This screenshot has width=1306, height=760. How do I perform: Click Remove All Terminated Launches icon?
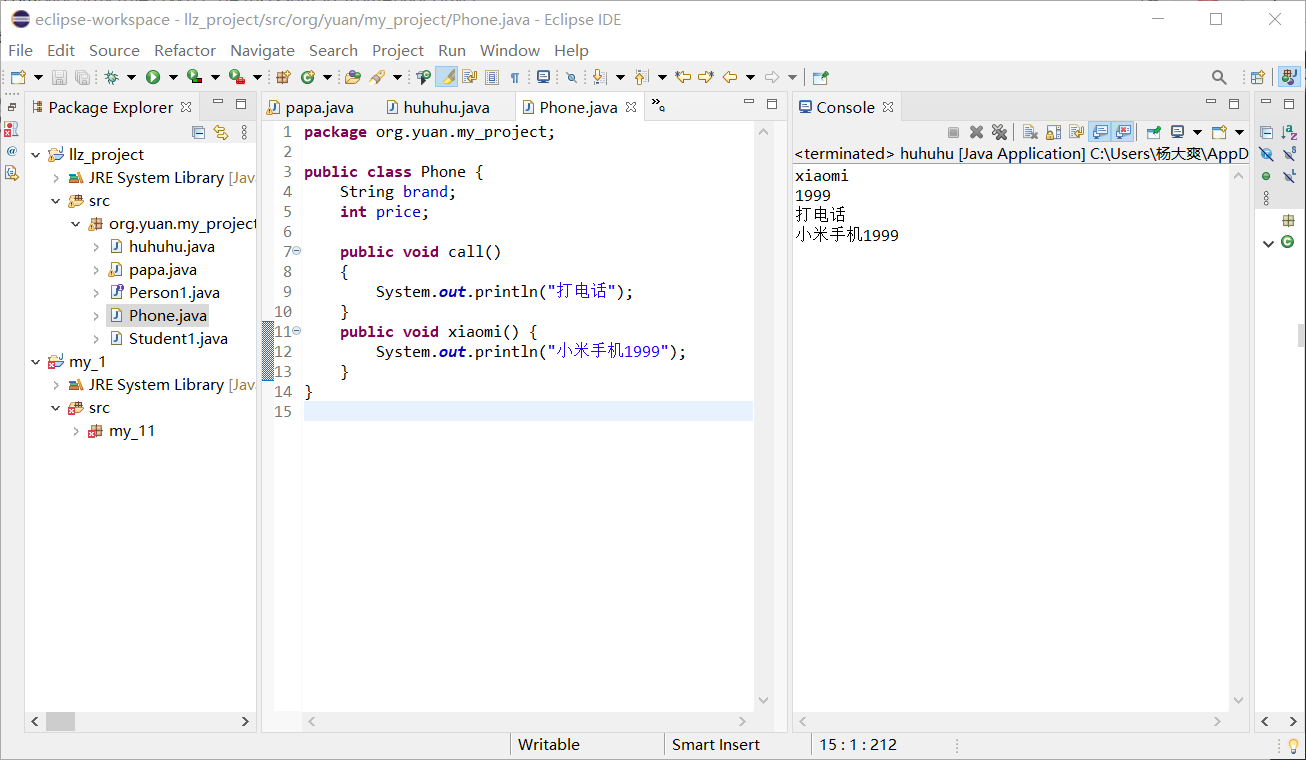pyautogui.click(x=998, y=132)
